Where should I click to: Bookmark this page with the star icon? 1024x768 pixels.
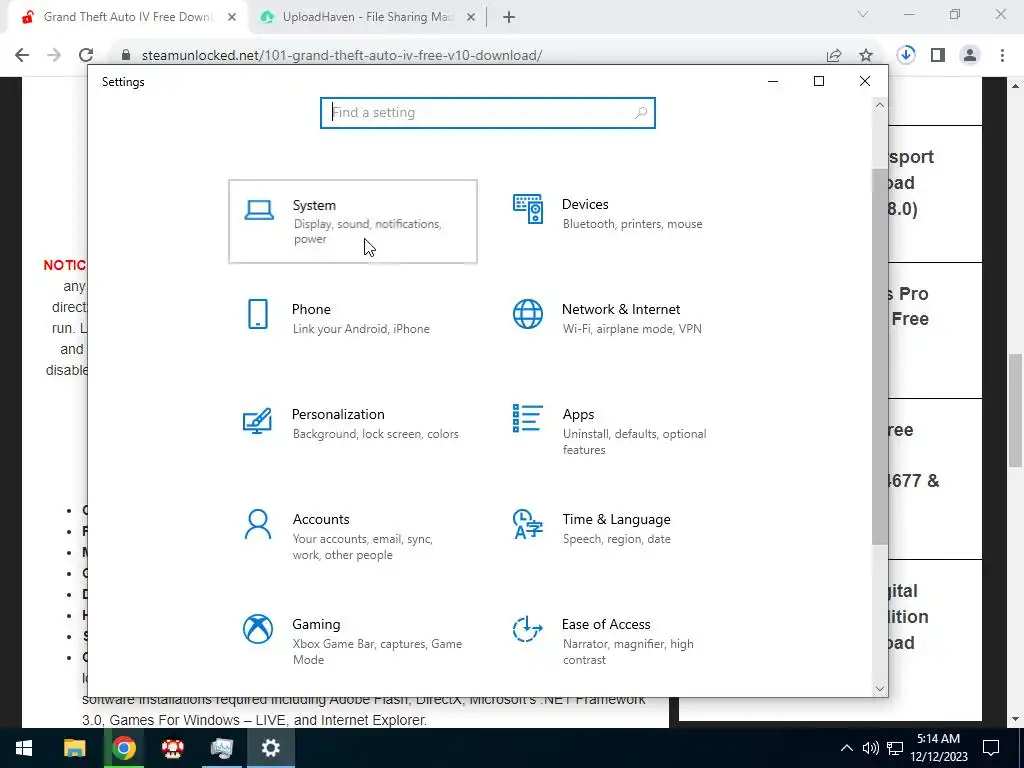866,56
